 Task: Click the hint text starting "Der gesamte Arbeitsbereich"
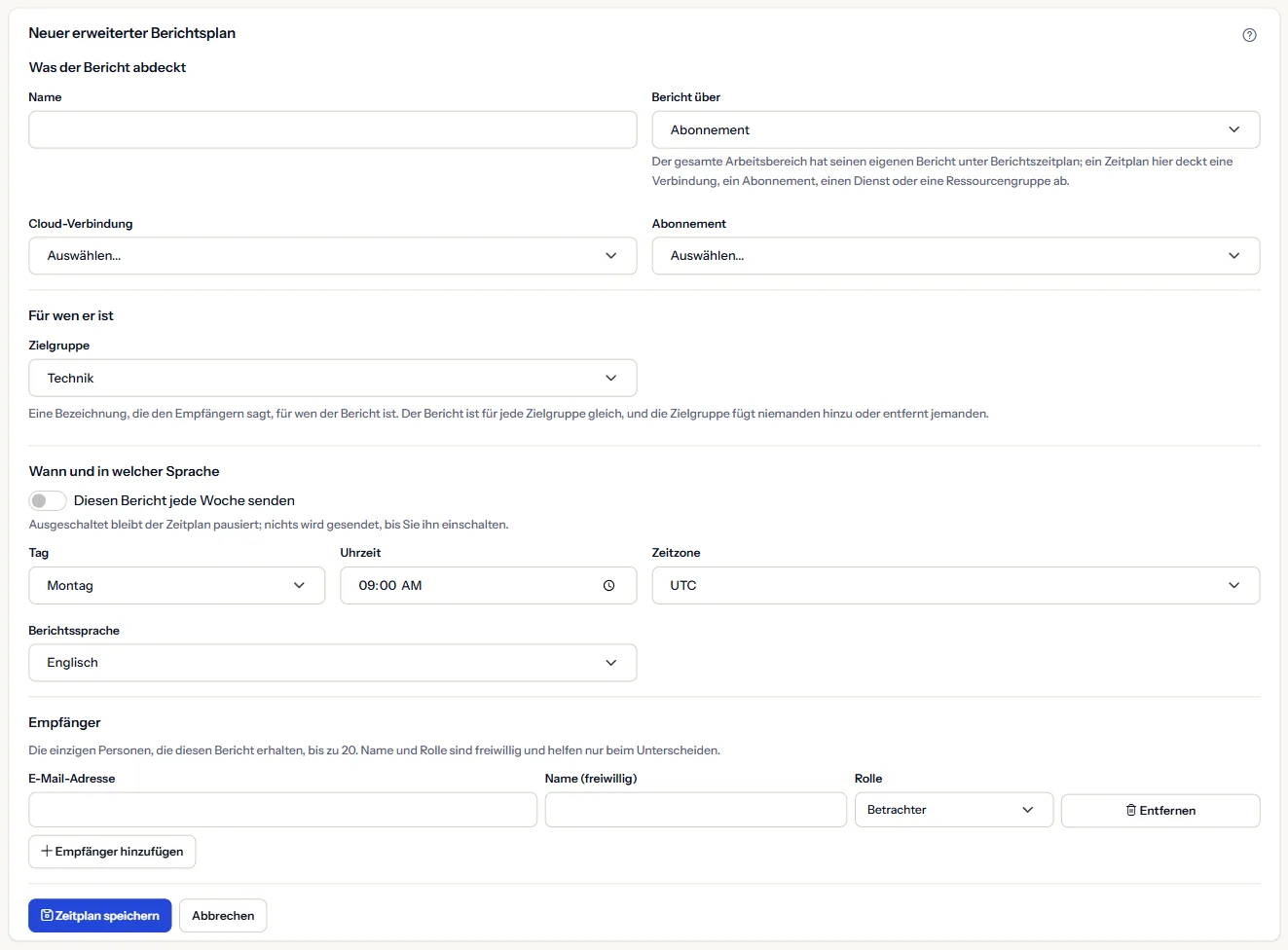942,171
